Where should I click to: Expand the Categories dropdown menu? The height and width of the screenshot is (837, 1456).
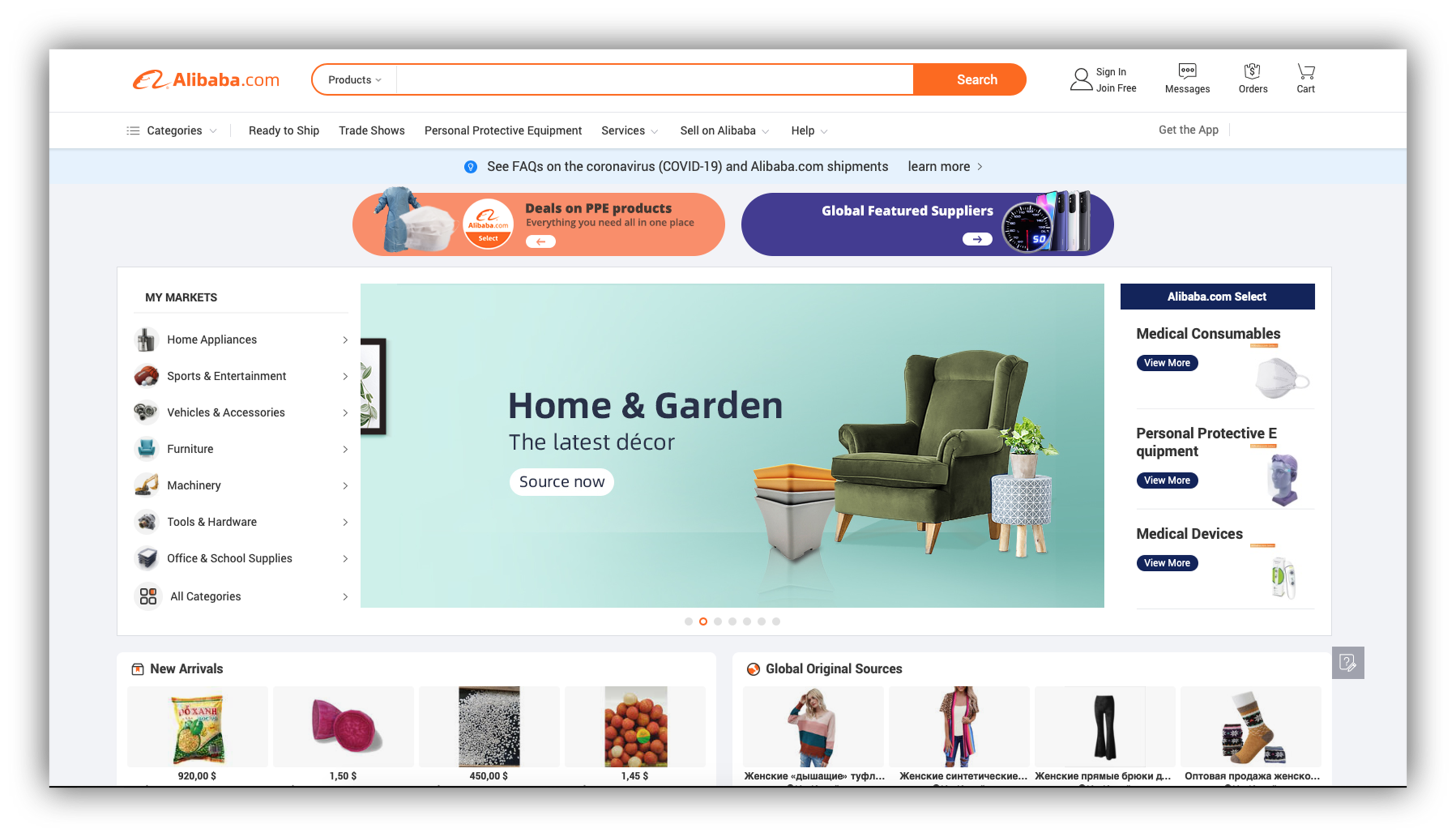click(175, 130)
